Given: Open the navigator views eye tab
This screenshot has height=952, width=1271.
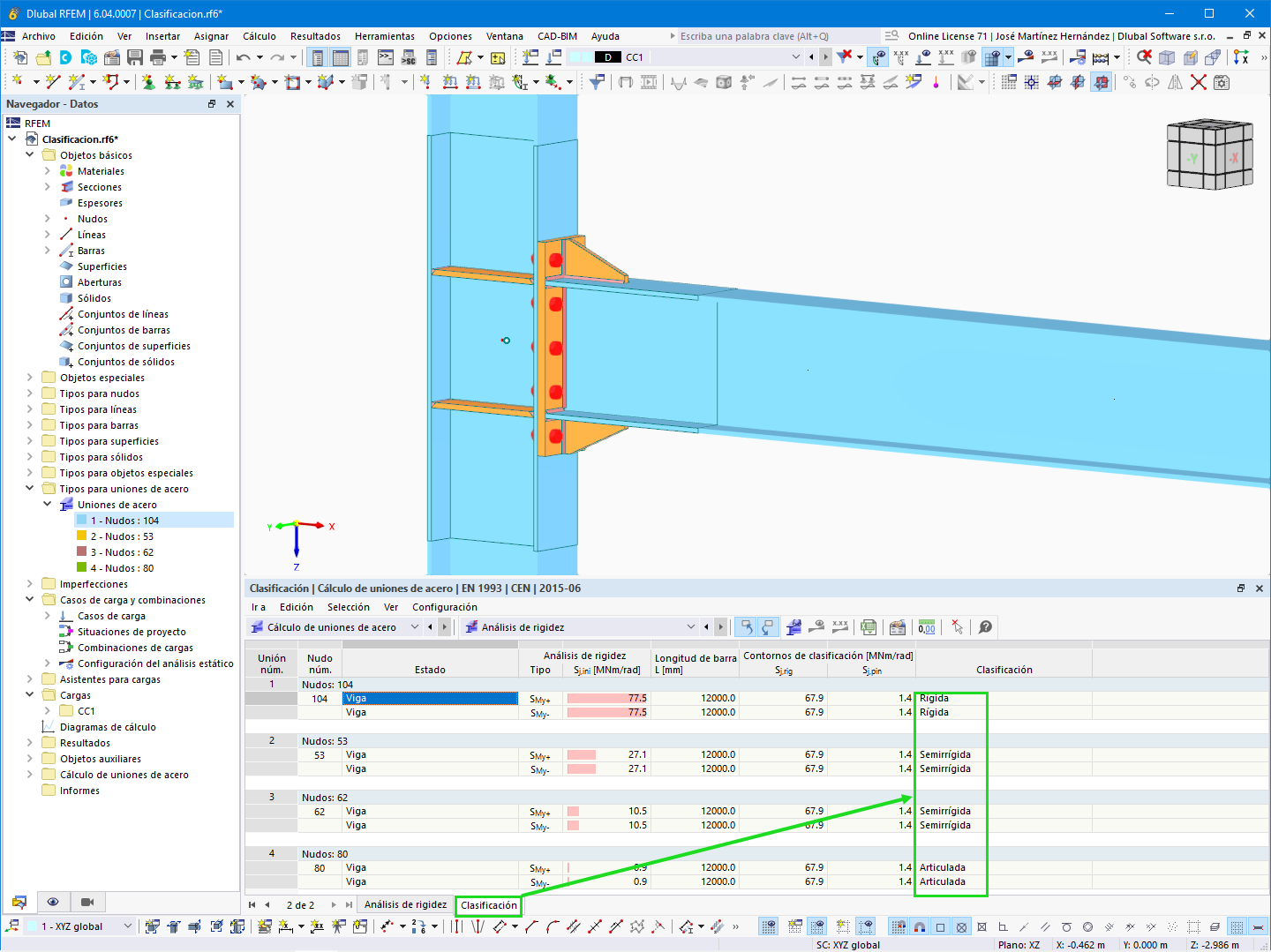Looking at the screenshot, I should click(x=53, y=902).
